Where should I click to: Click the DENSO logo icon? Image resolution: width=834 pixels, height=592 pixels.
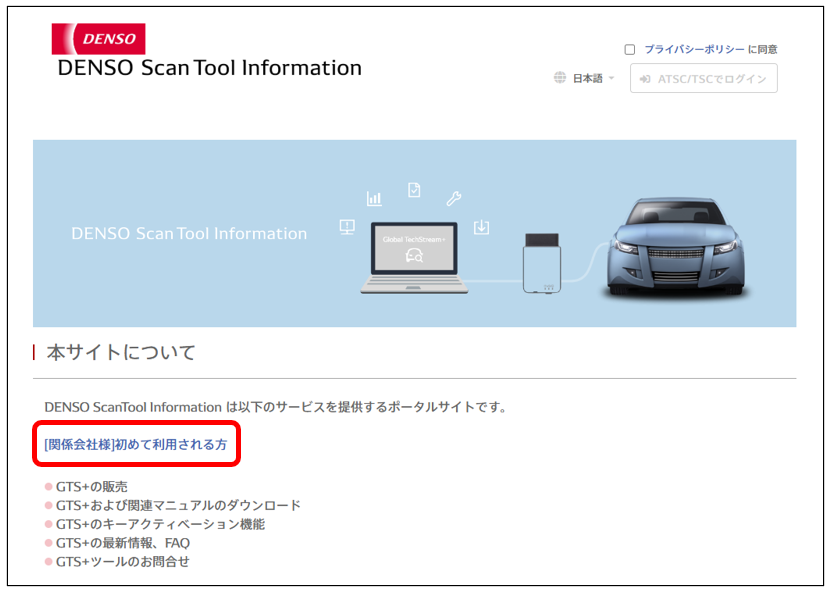[x=98, y=38]
